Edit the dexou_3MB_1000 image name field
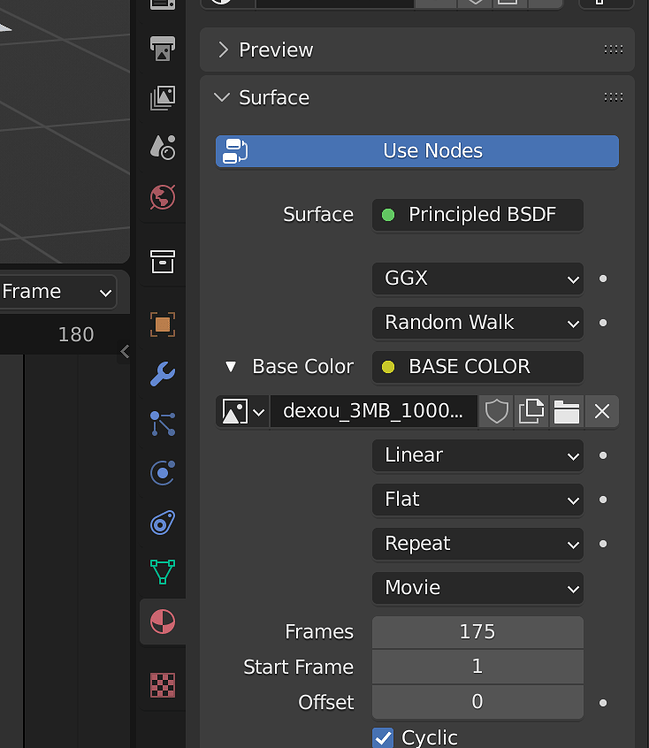Viewport: 649px width, 748px height. (374, 411)
